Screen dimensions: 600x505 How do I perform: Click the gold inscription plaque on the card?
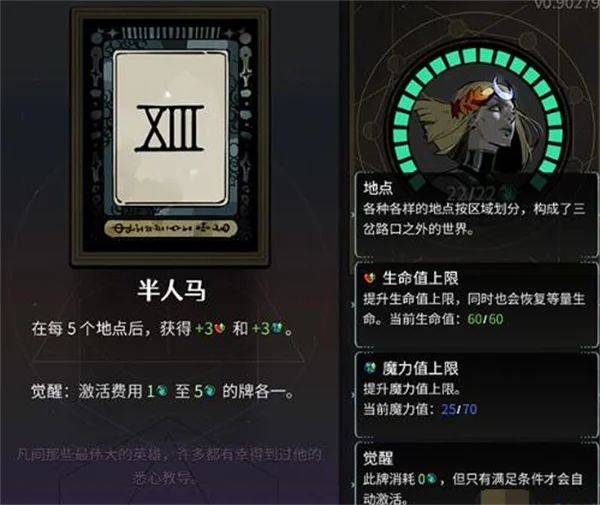(x=171, y=228)
